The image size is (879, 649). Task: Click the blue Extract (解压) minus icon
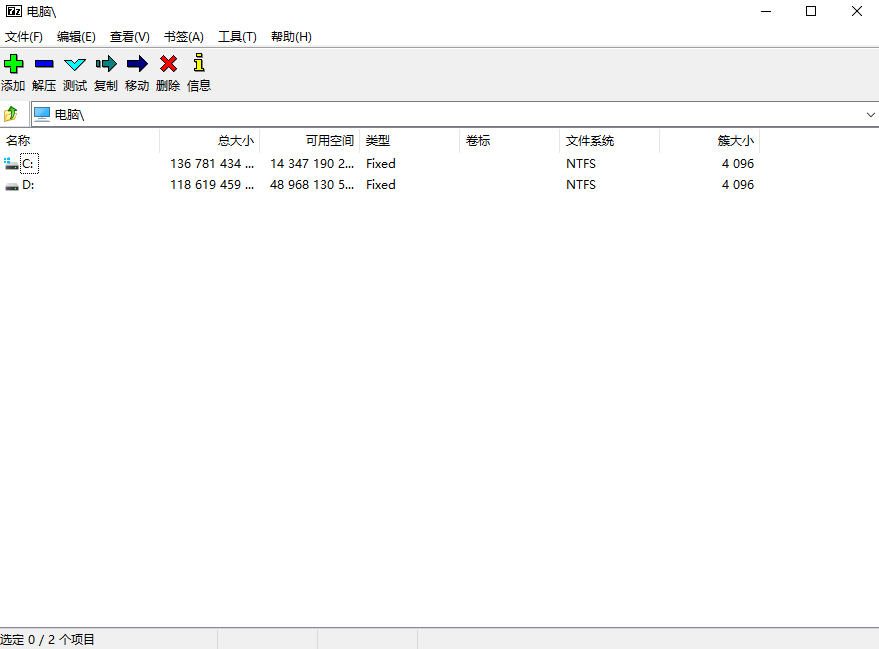coord(44,64)
